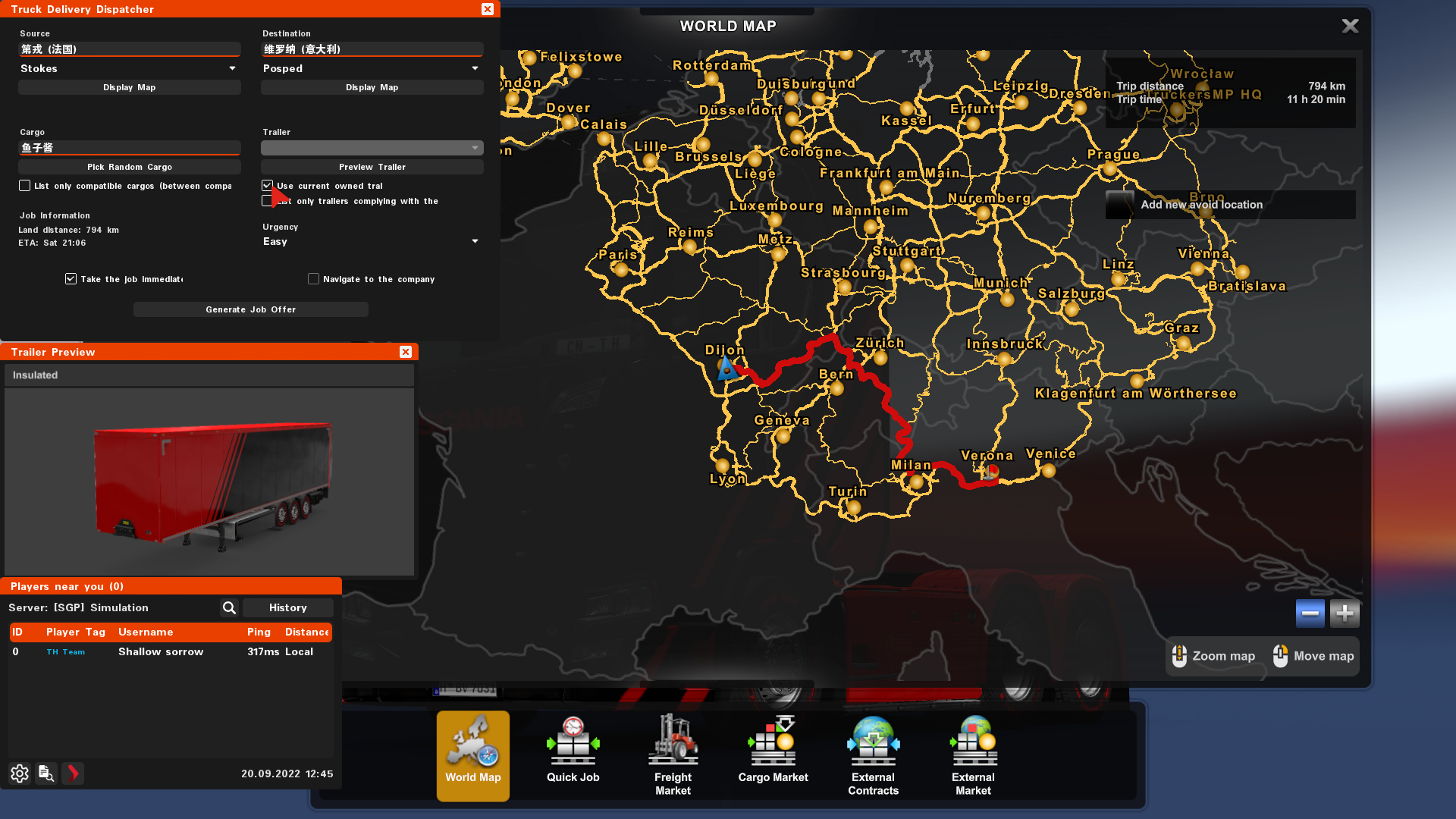Click the Luxembourg city marker

[x=774, y=221]
